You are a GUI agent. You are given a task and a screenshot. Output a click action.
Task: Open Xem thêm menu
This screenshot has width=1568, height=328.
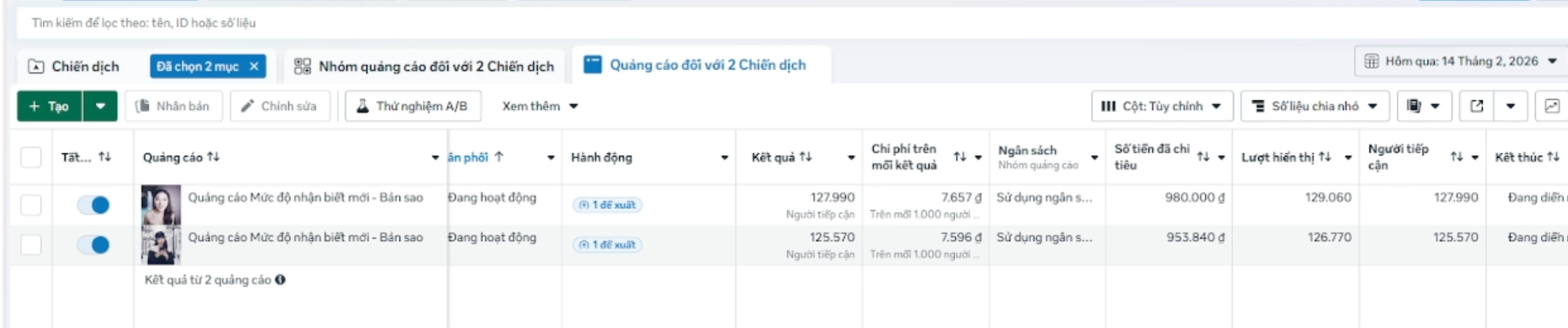pos(540,106)
